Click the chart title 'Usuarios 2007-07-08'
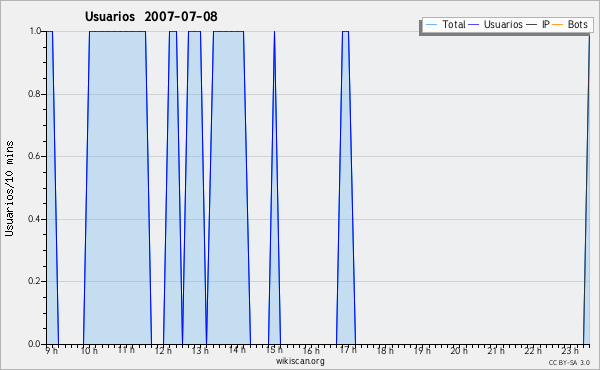 point(151,16)
